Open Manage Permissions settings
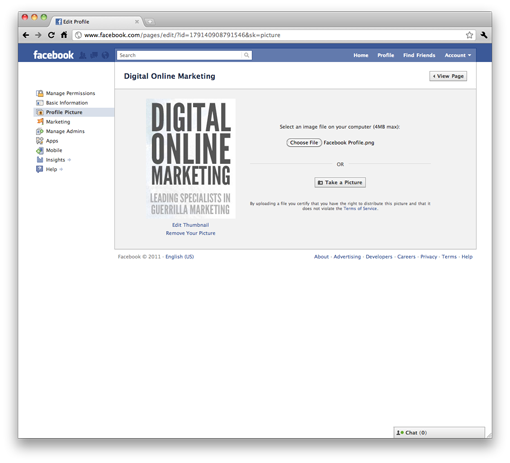 70,93
